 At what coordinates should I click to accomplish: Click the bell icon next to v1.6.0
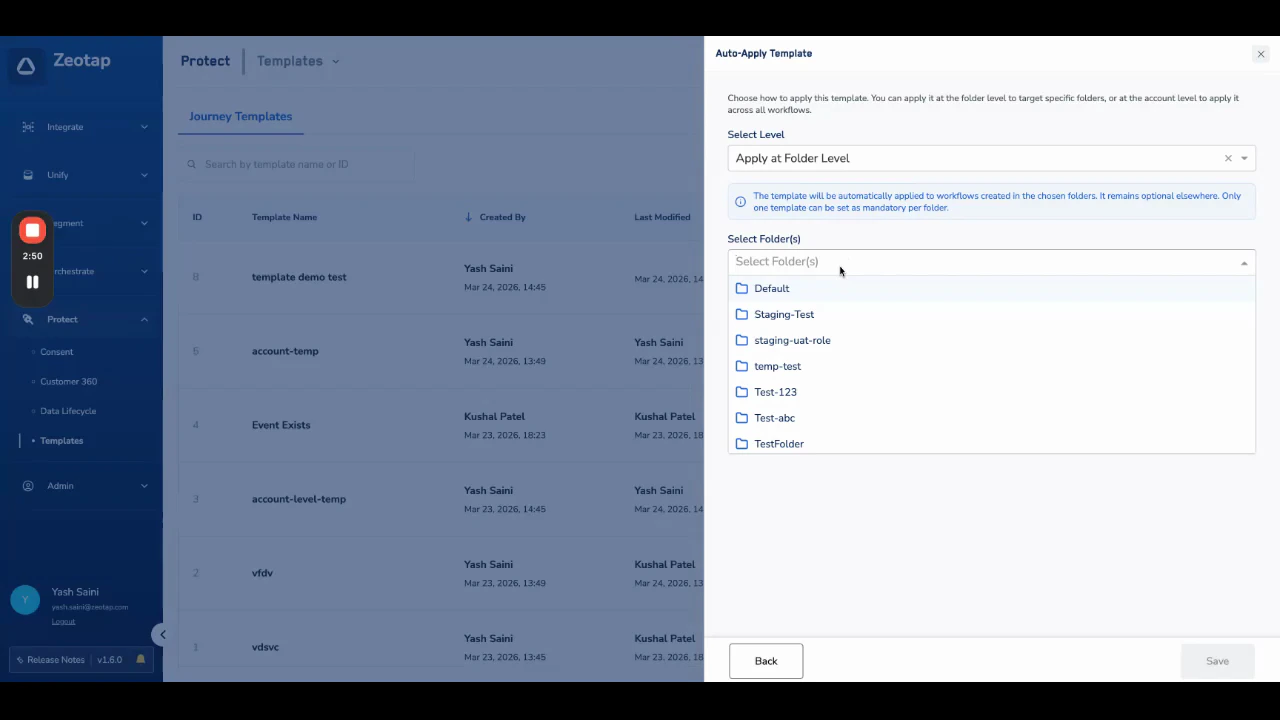(140, 659)
